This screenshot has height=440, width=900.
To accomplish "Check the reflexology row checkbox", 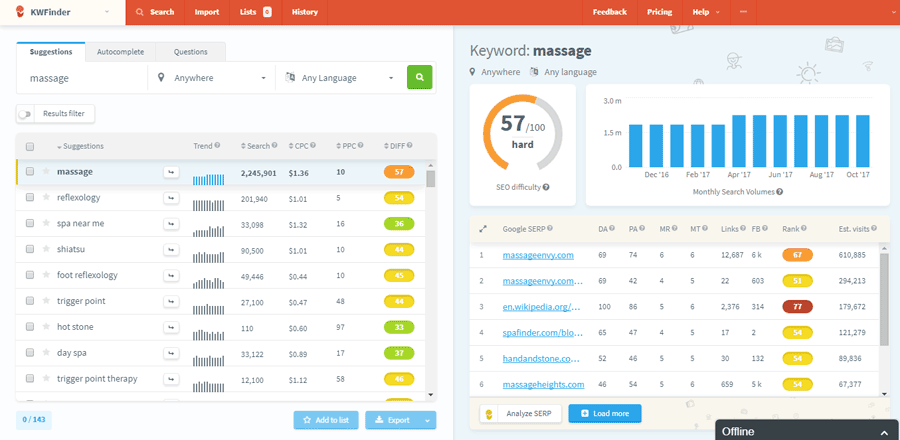I will click(30, 197).
